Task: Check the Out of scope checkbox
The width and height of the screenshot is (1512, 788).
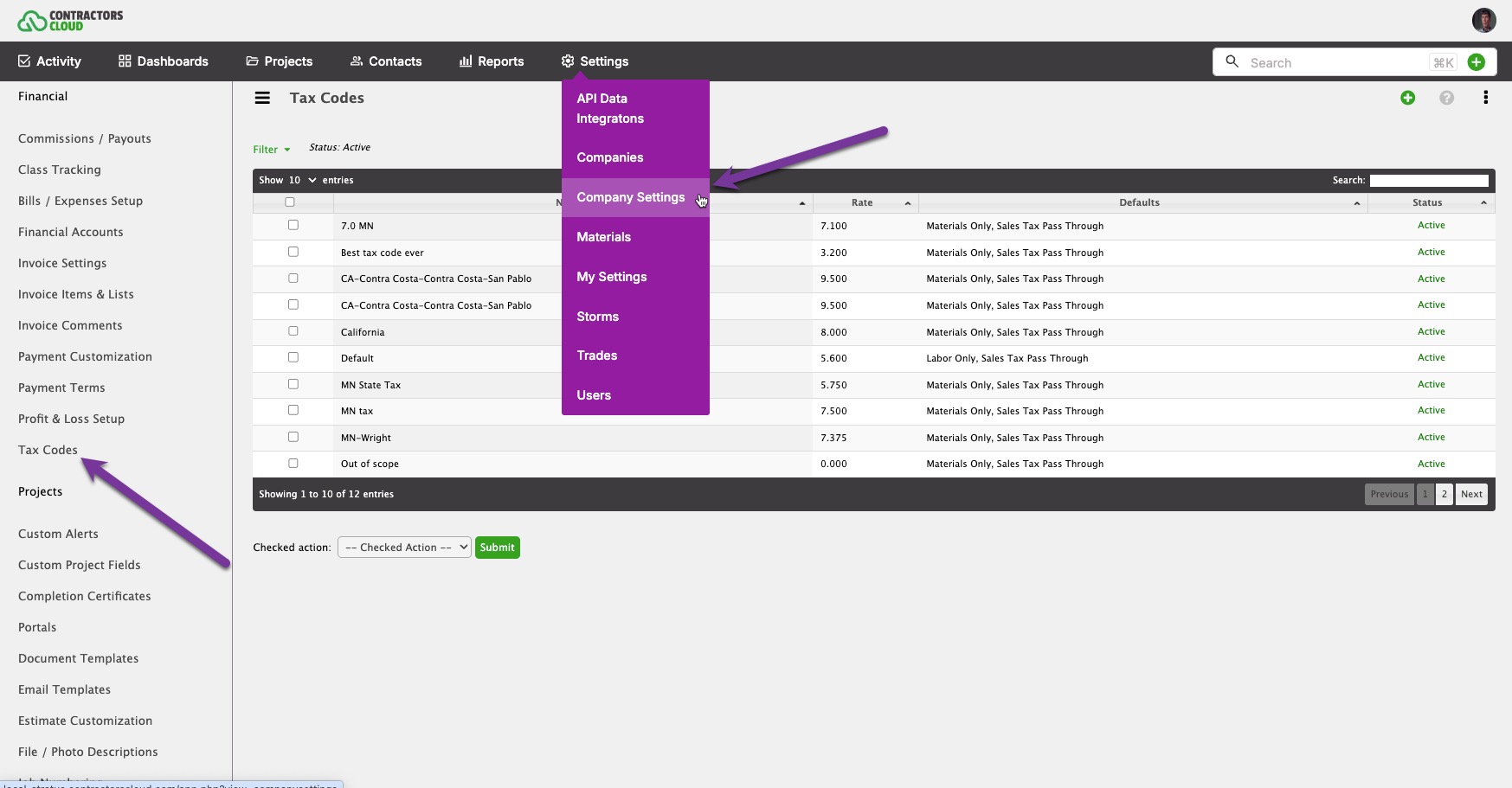Action: tap(293, 464)
